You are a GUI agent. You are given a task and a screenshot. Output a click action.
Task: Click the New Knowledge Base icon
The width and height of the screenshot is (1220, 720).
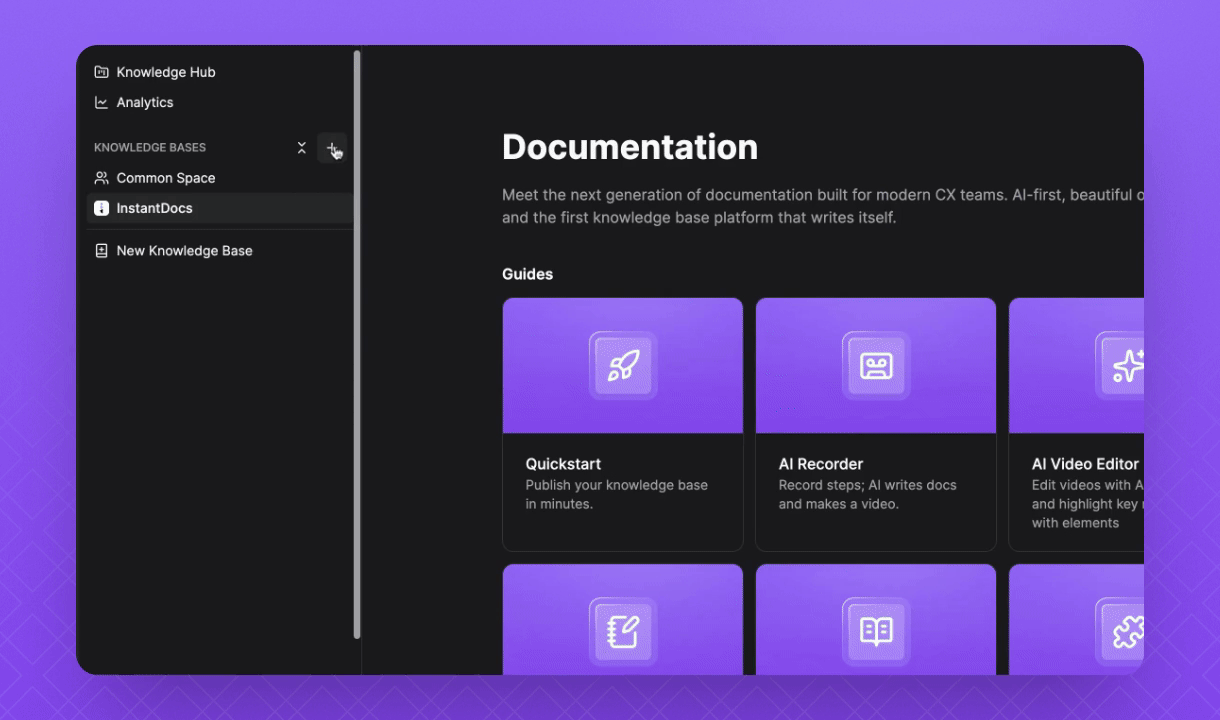[x=101, y=251]
